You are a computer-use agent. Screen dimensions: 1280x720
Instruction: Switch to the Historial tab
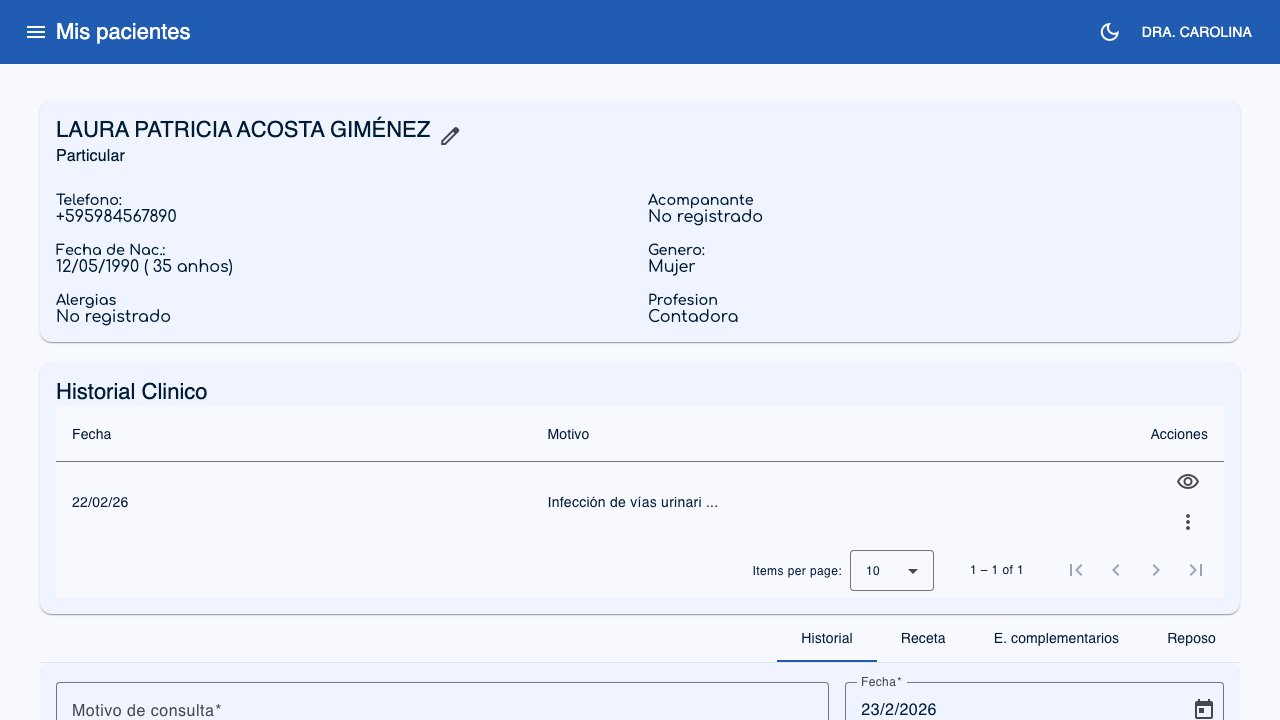826,638
